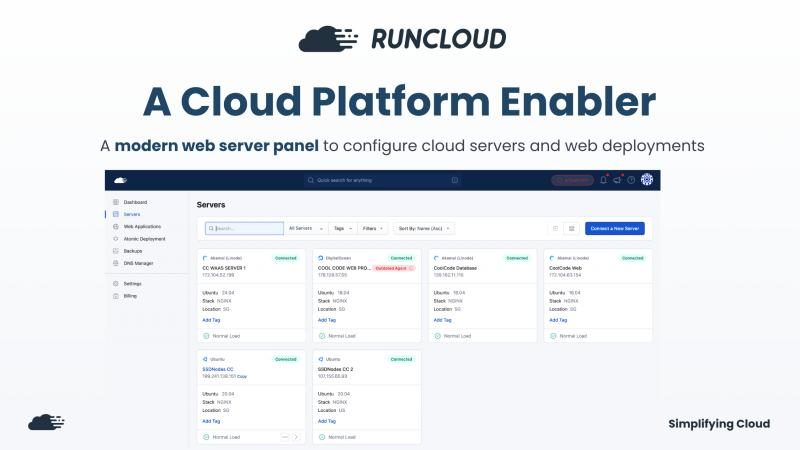Click Add Tag on CC WAAS SERVER 1
The width and height of the screenshot is (800, 450).
click(211, 320)
